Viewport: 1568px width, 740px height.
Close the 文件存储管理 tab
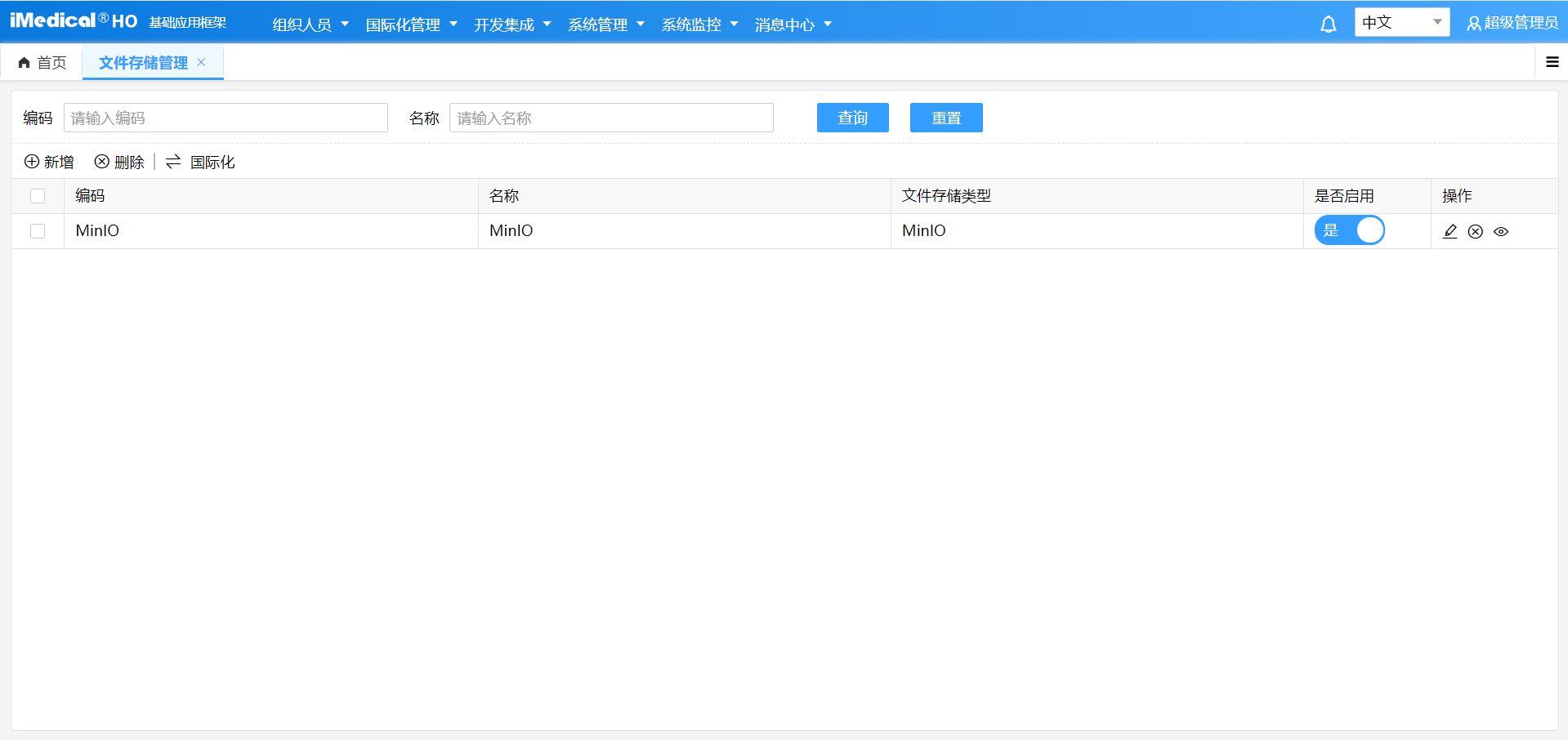[202, 62]
